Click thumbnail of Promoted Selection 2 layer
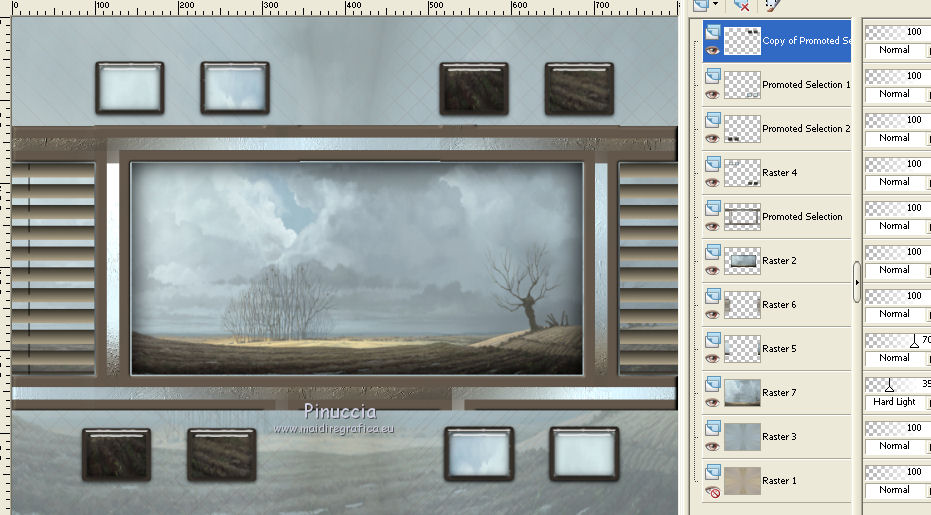Screen dimensions: 931x515 click(742, 129)
